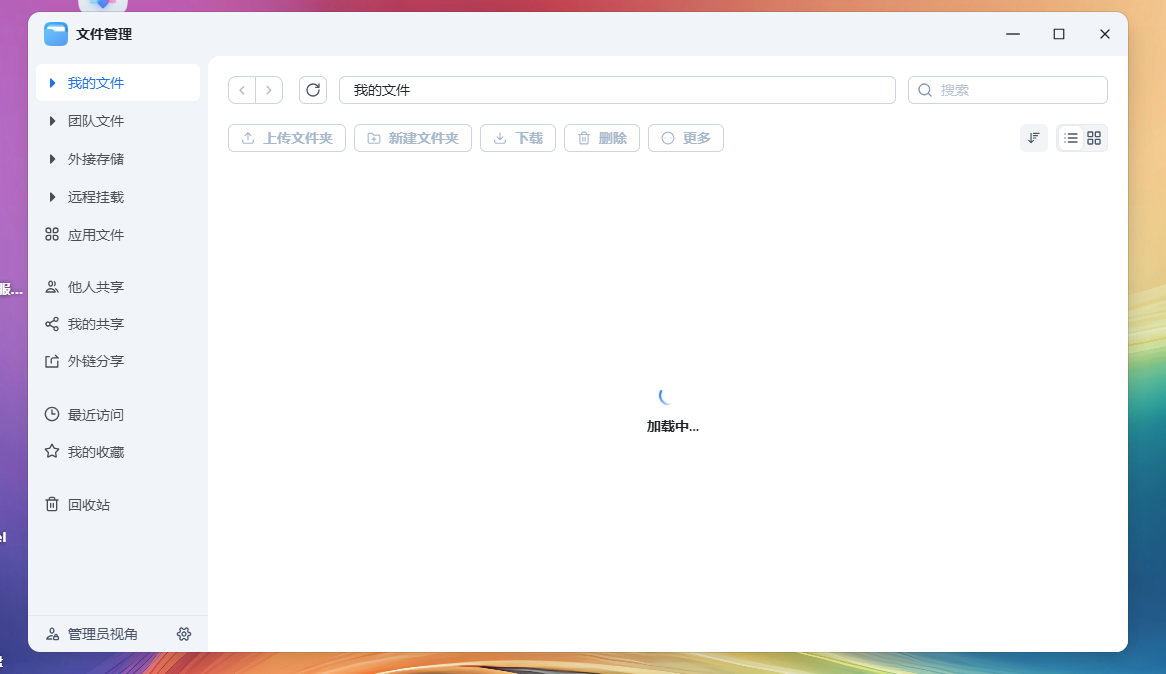1166x674 pixels.
Task: Click the 新建文件夹 button
Action: [413, 138]
